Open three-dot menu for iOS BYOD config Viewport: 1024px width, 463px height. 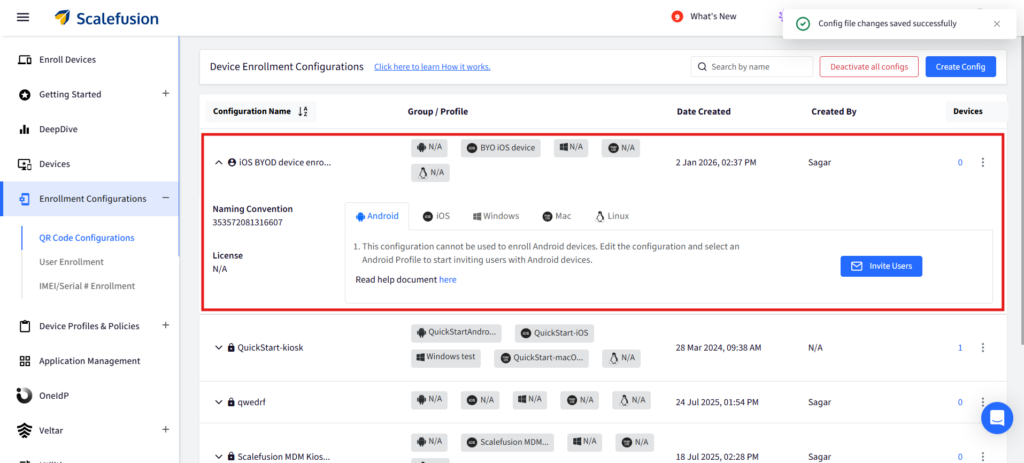click(x=982, y=162)
